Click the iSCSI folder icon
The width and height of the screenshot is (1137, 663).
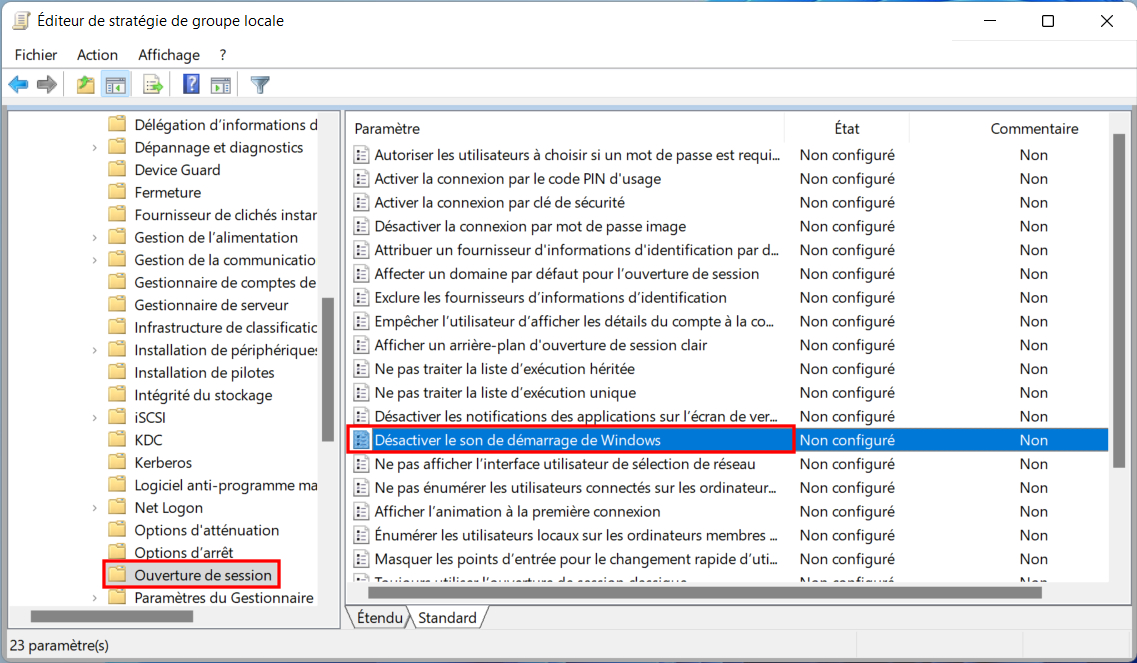pos(117,416)
